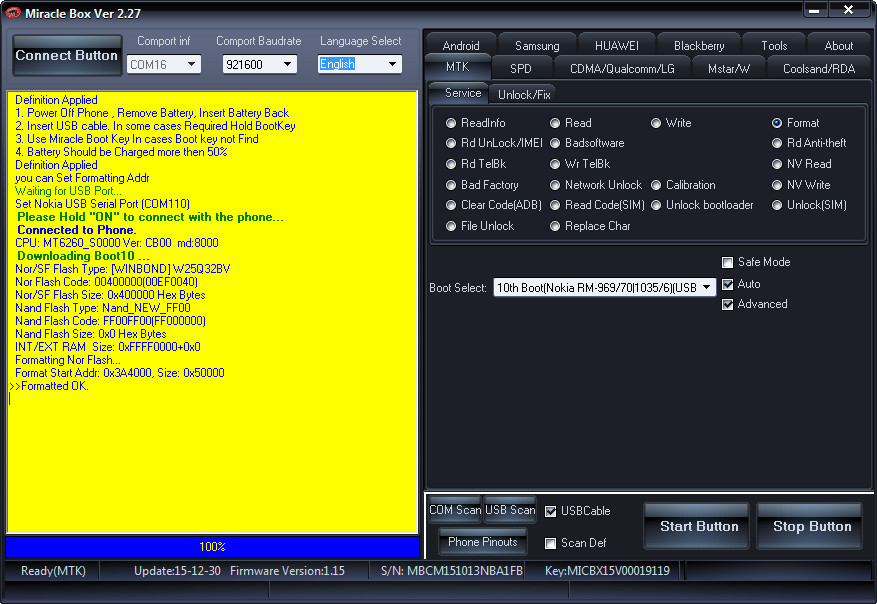
Task: Open the Mstar/W tab
Action: [x=728, y=69]
